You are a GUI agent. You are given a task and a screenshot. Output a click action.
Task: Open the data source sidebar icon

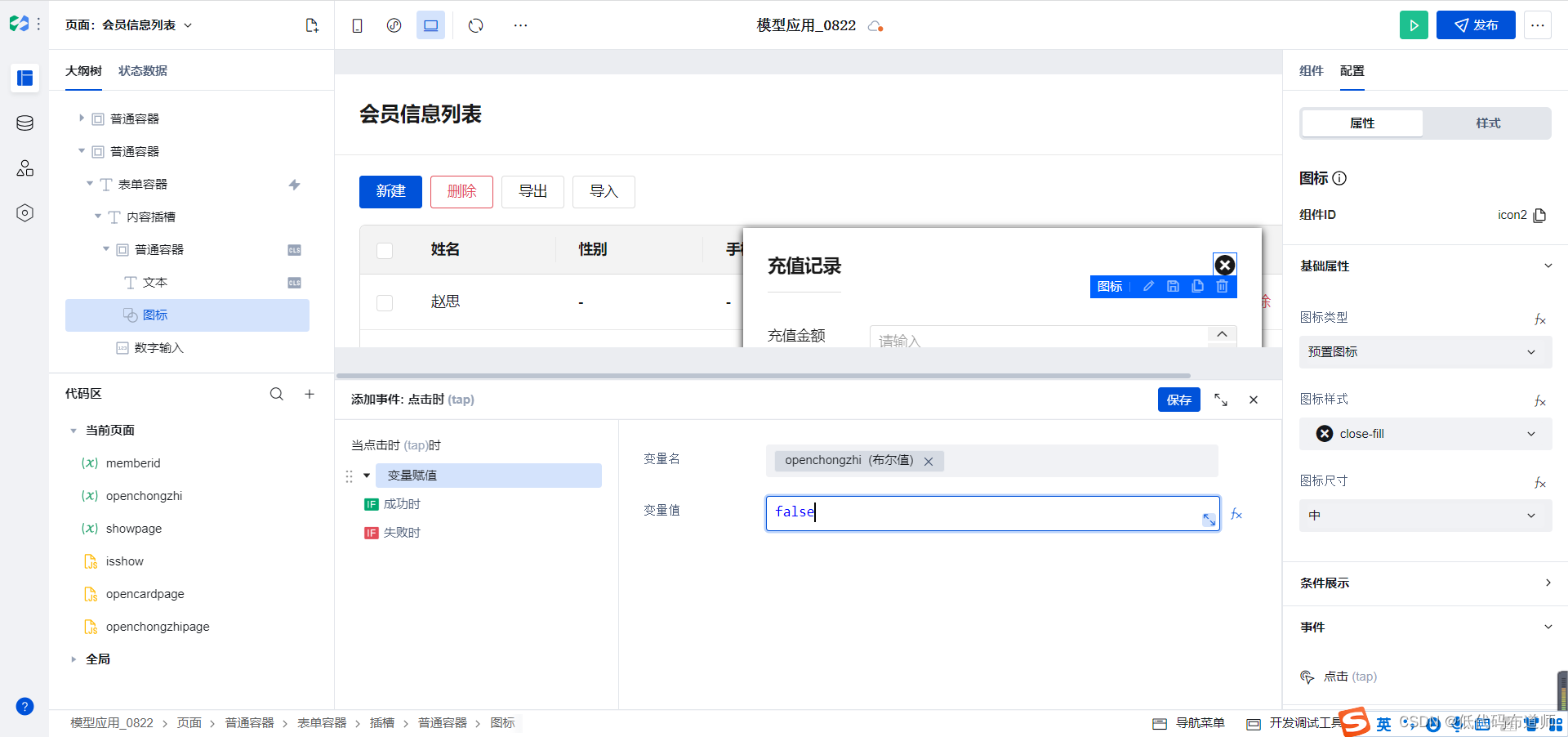coord(24,123)
